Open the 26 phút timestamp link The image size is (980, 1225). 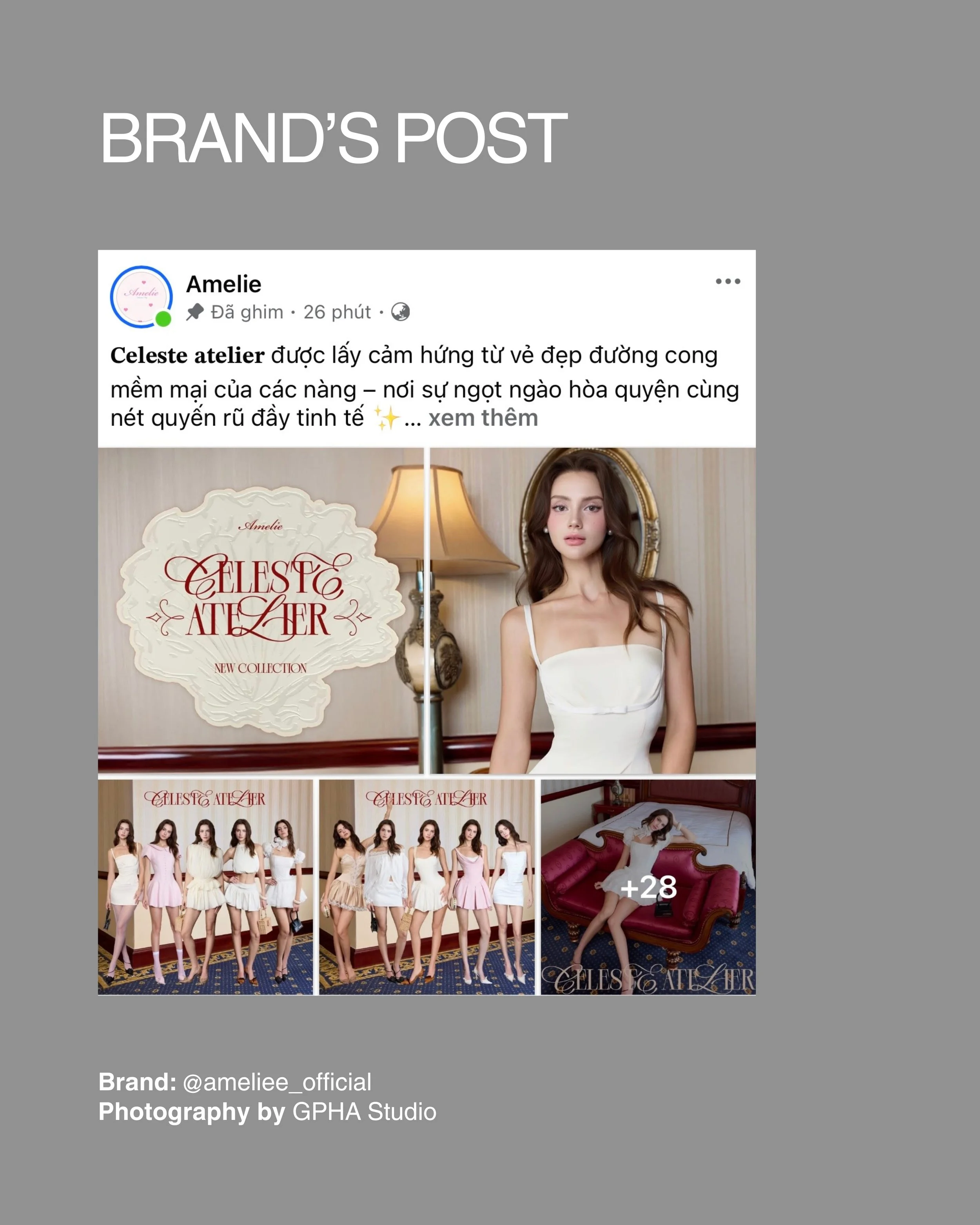point(337,312)
